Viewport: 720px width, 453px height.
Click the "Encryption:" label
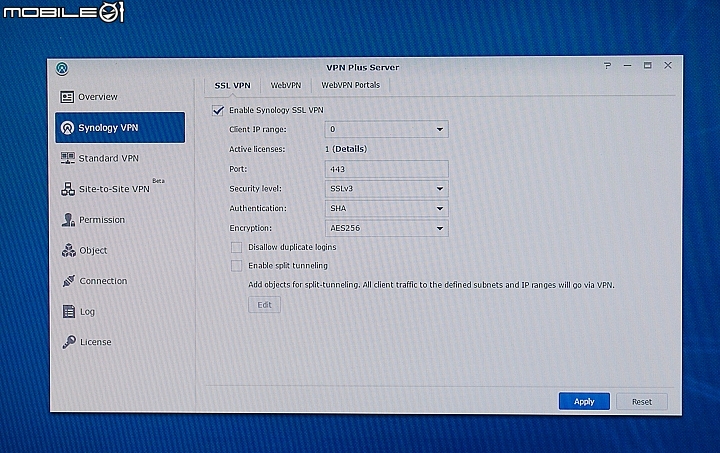pos(250,228)
